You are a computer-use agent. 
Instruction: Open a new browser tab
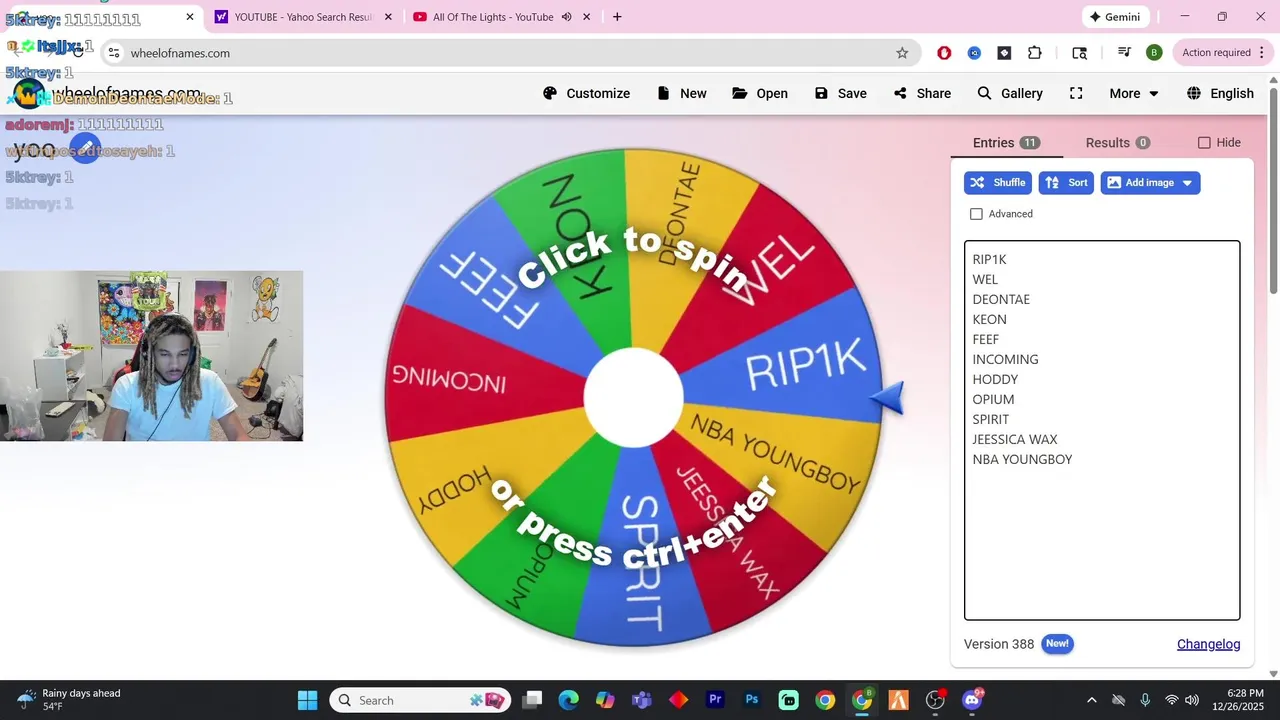[x=617, y=17]
